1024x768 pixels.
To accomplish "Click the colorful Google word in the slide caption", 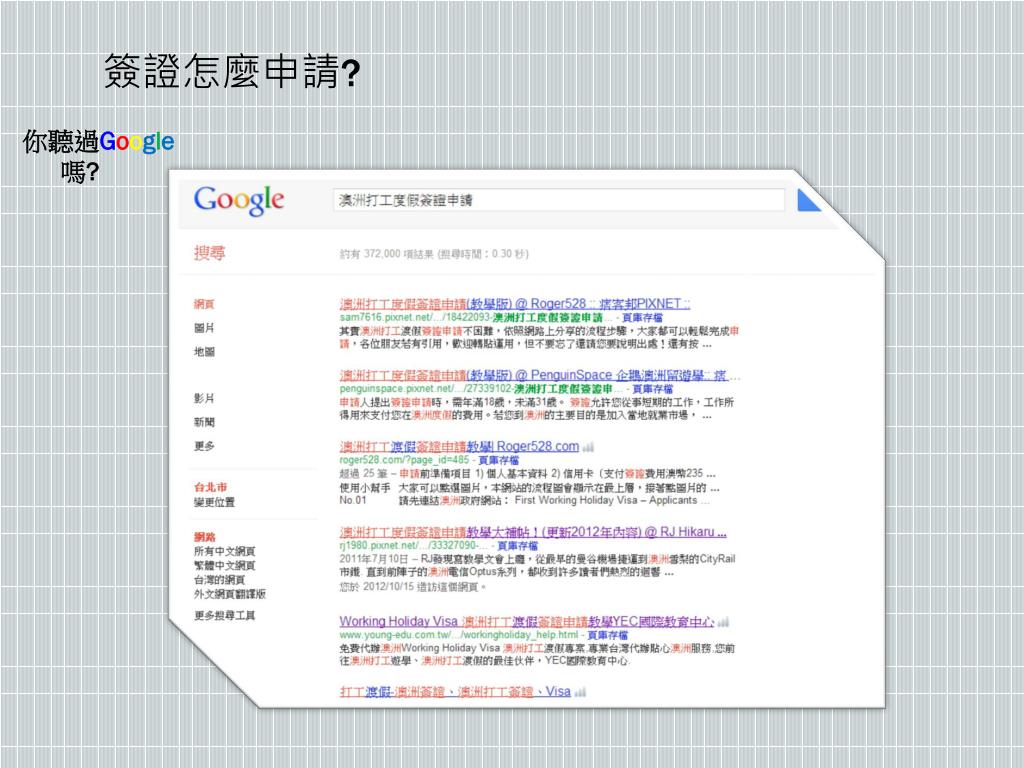I will [136, 142].
